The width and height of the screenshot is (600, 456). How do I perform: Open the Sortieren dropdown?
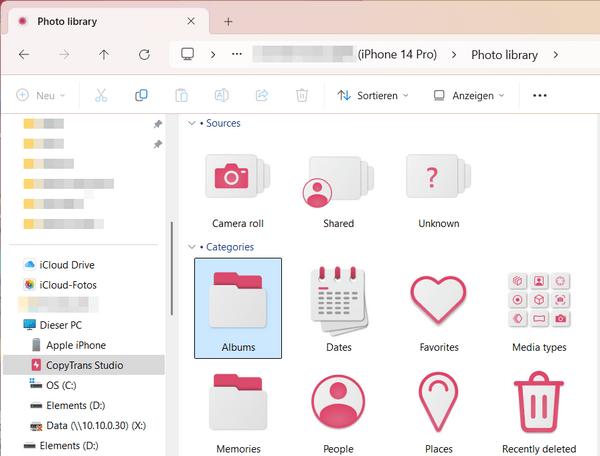[373, 95]
